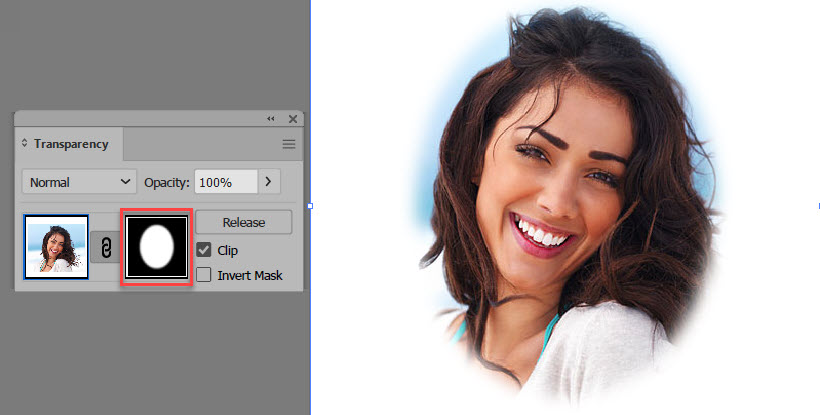Select the opacity mask thumbnail

pyautogui.click(x=157, y=247)
